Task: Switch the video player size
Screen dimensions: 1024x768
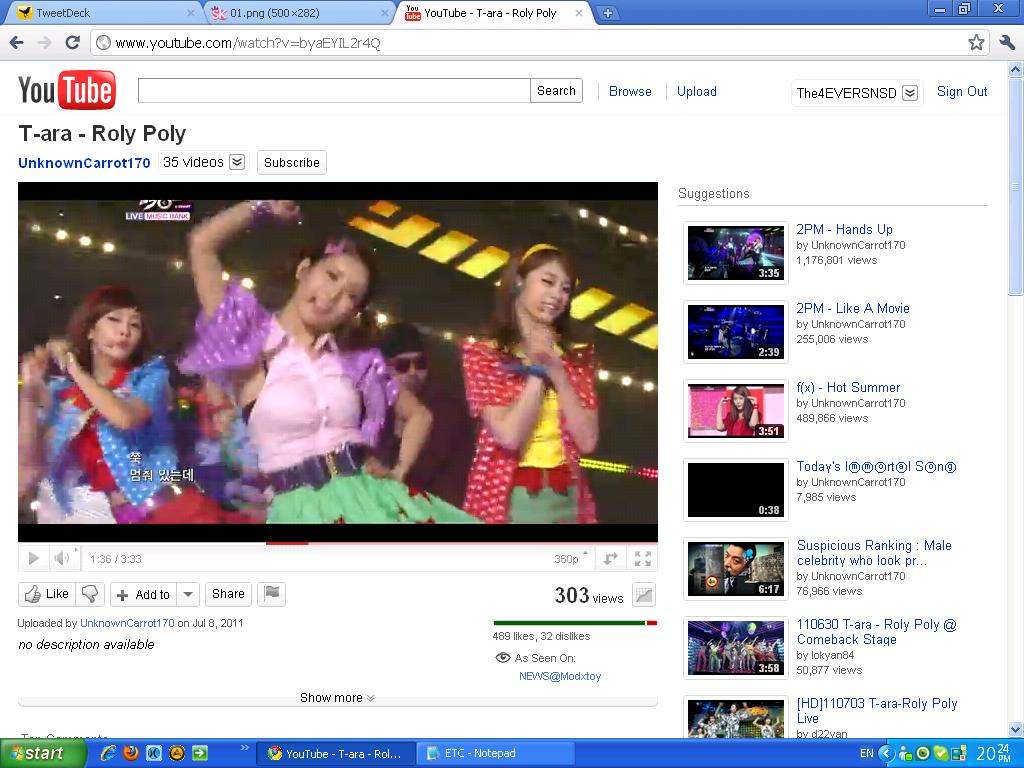Action: pos(611,558)
